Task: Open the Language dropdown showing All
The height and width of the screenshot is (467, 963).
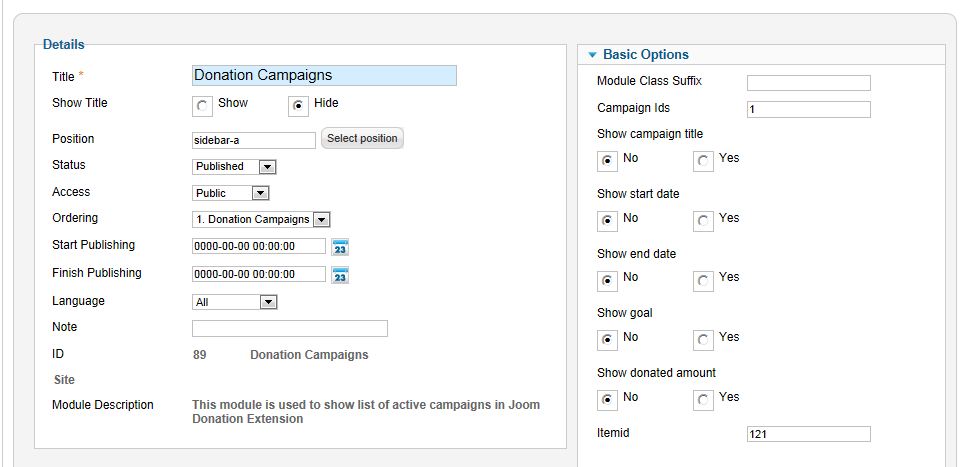Action: click(x=235, y=302)
